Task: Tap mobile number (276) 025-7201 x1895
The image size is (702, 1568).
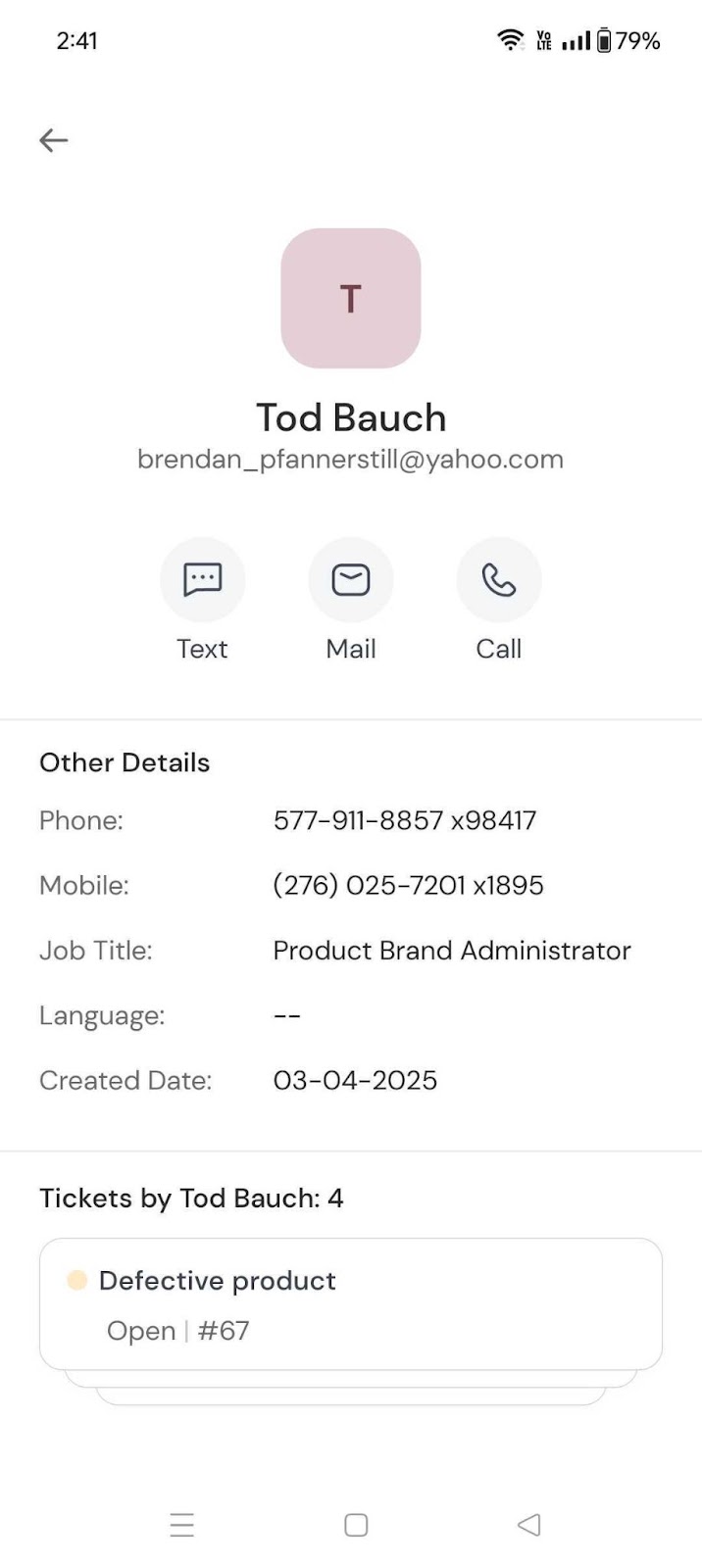Action: [408, 885]
